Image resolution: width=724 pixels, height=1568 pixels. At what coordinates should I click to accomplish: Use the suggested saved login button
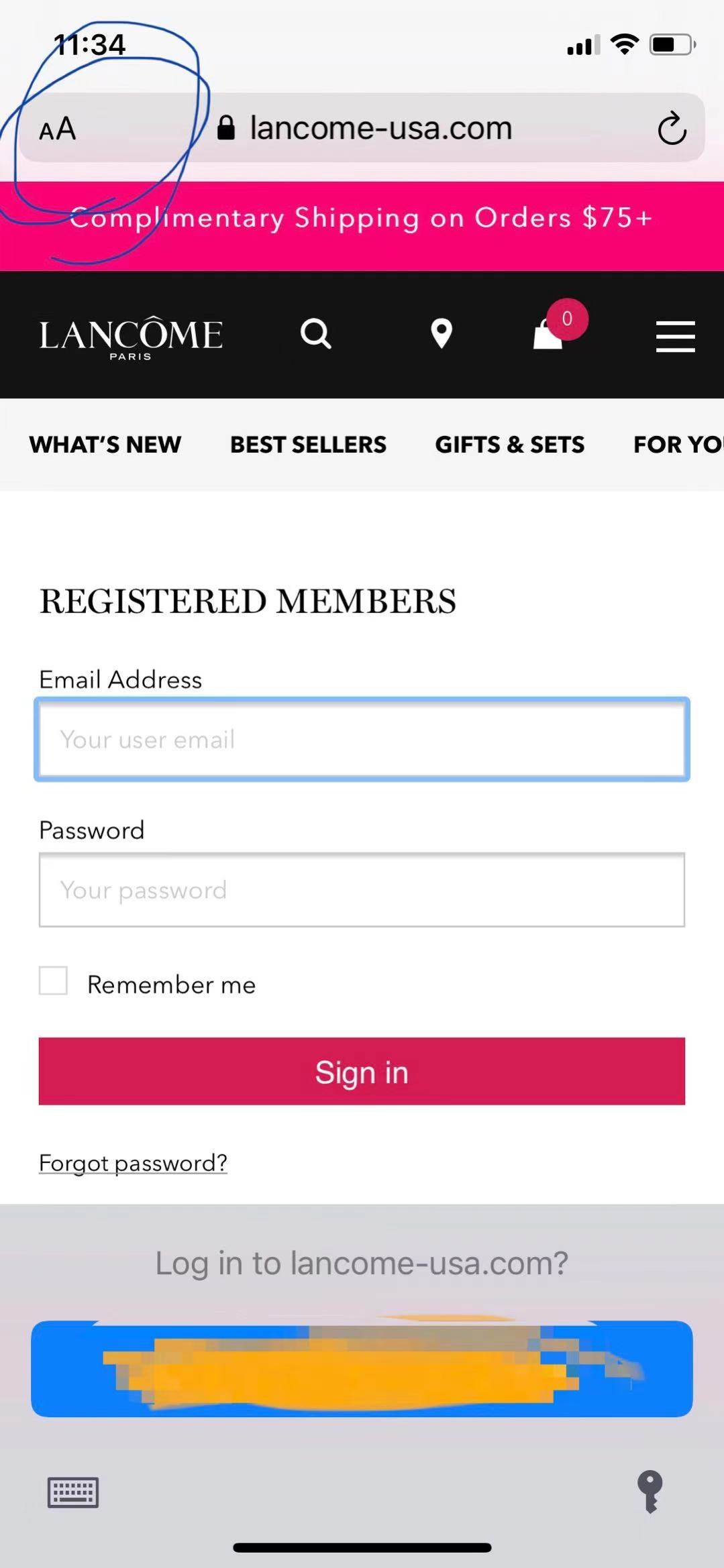pos(362,1368)
